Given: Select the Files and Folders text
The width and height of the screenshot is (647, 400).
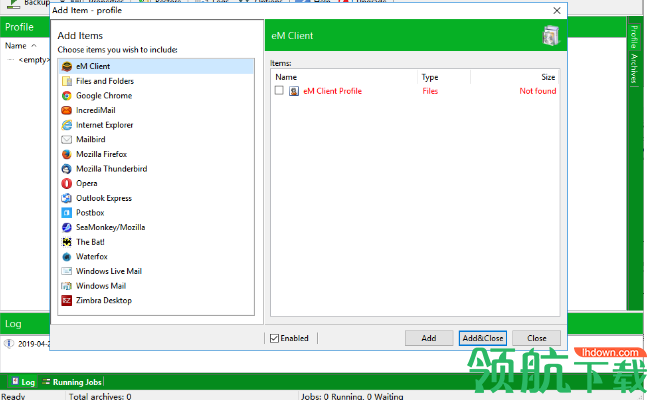Looking at the screenshot, I should click(x=105, y=81).
